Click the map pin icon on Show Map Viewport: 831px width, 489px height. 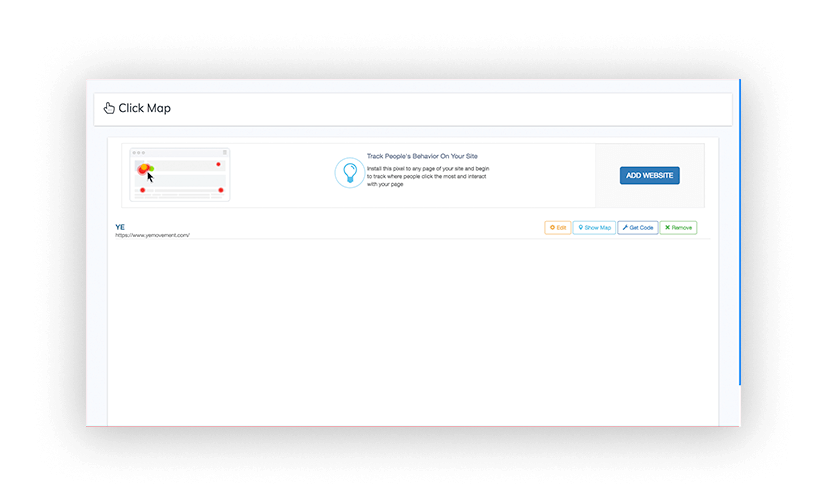(580, 228)
